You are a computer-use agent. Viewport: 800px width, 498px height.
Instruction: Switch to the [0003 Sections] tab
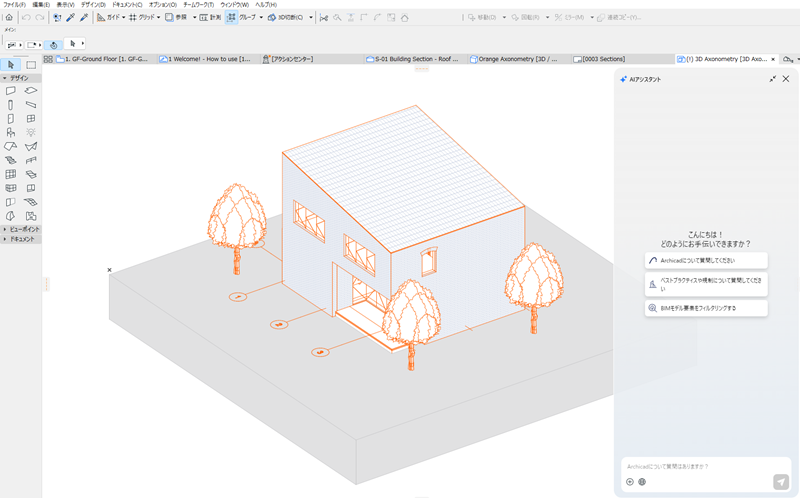tap(621, 59)
